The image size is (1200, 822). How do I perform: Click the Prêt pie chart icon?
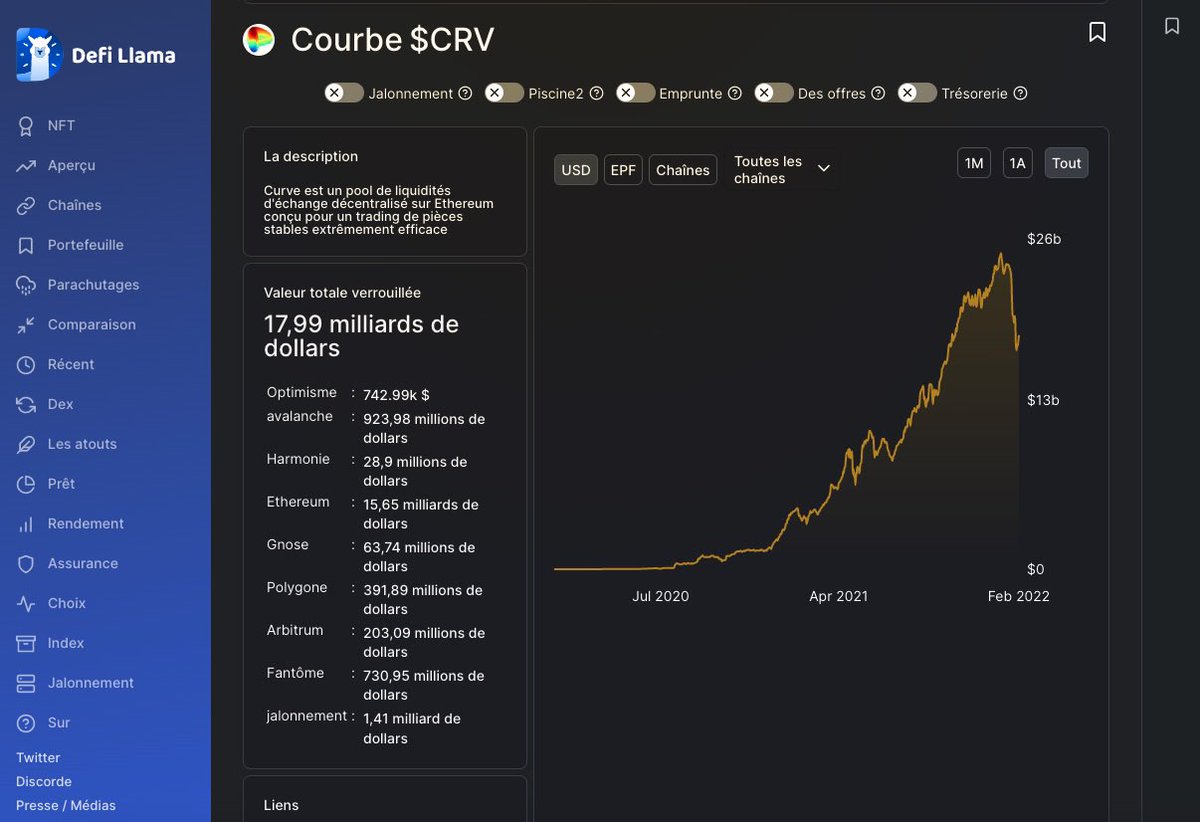26,484
